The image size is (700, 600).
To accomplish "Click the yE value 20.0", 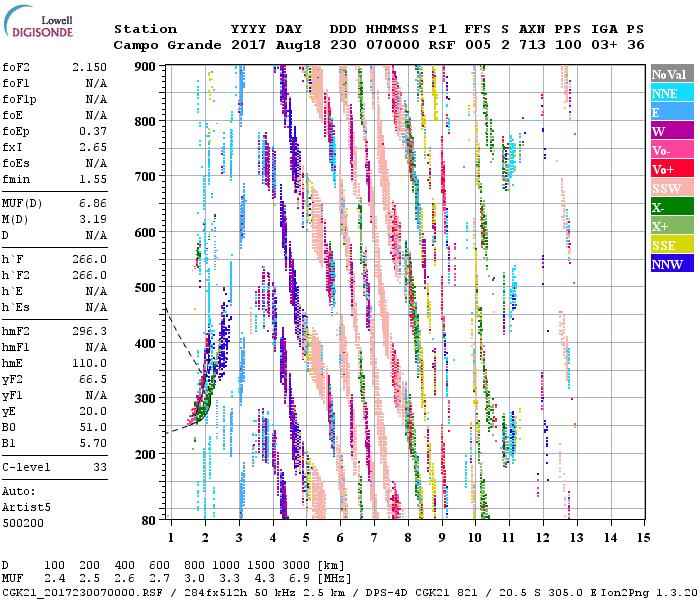I will point(93,411).
